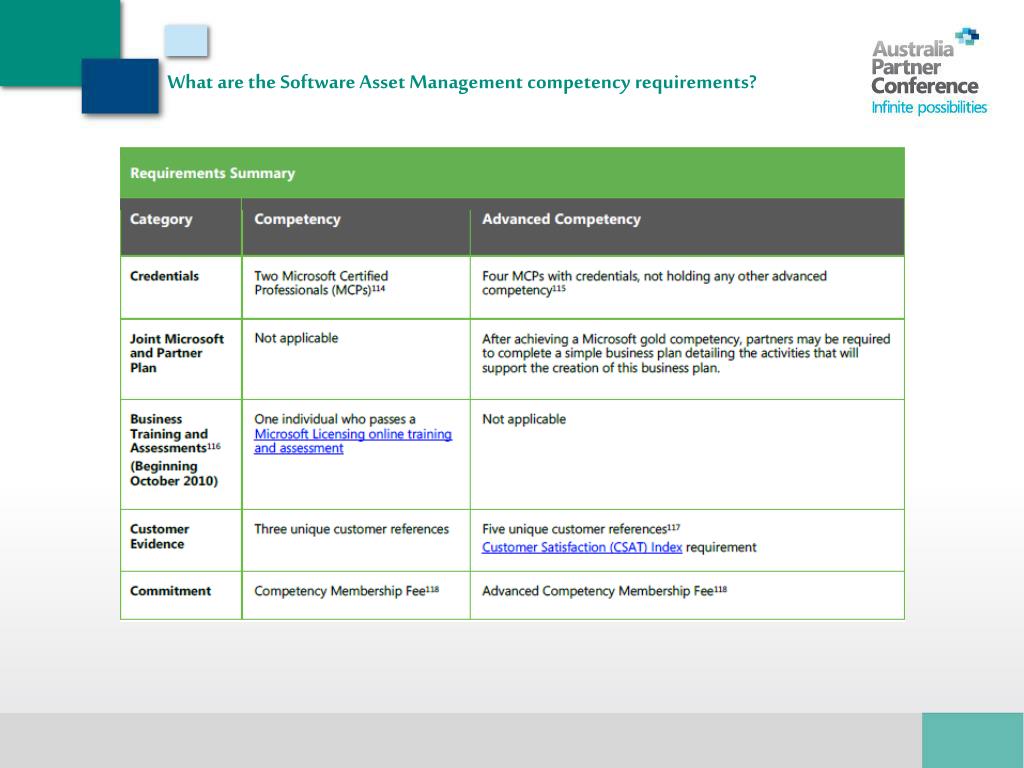Image resolution: width=1024 pixels, height=768 pixels.
Task: Click the Commitment row label
Action: click(x=170, y=590)
